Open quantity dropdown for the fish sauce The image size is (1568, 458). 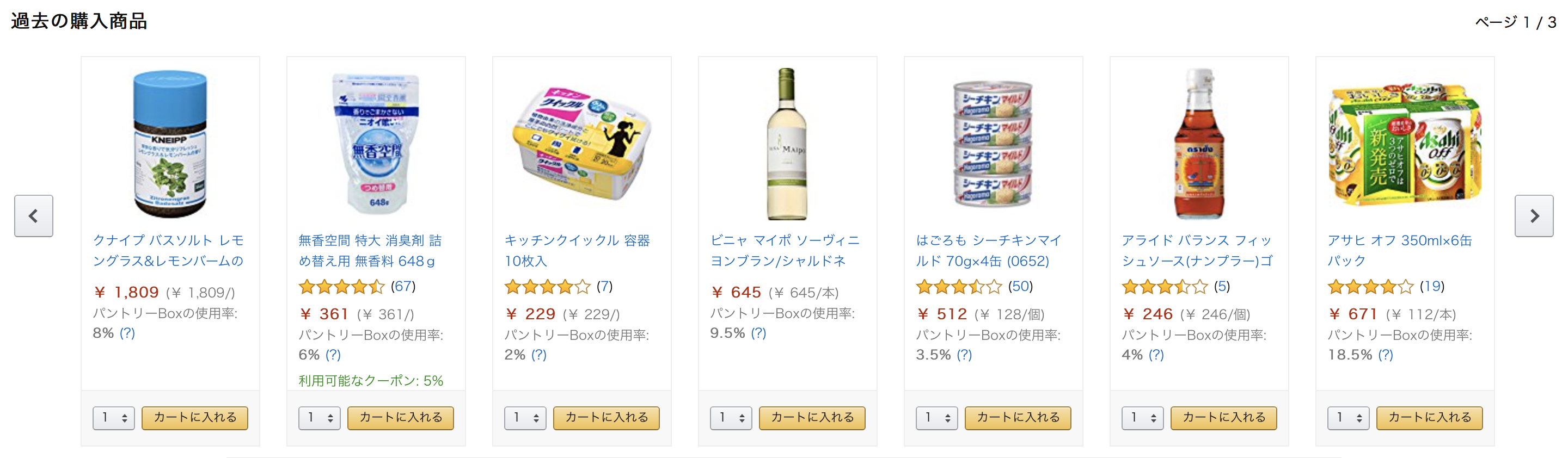1143,418
